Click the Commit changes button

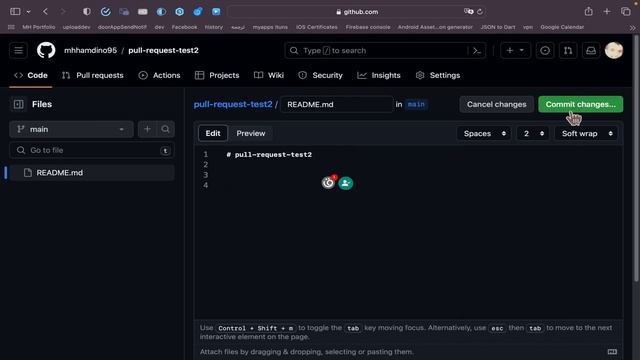[580, 104]
